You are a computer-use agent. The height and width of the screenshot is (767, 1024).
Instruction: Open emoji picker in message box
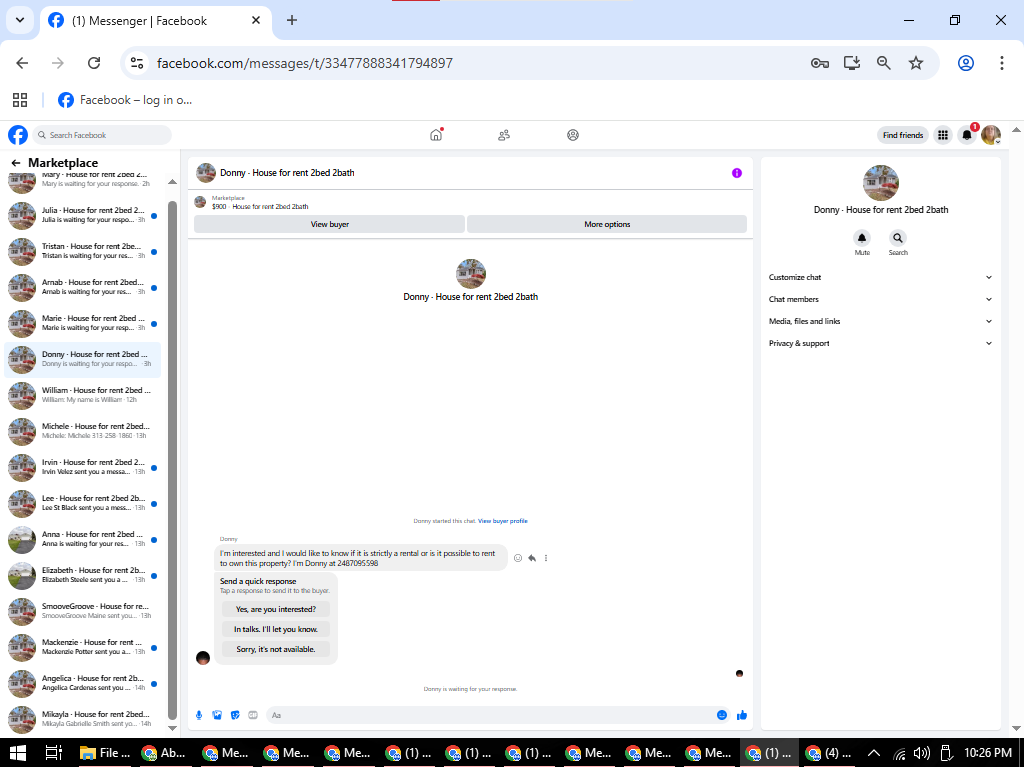point(722,715)
